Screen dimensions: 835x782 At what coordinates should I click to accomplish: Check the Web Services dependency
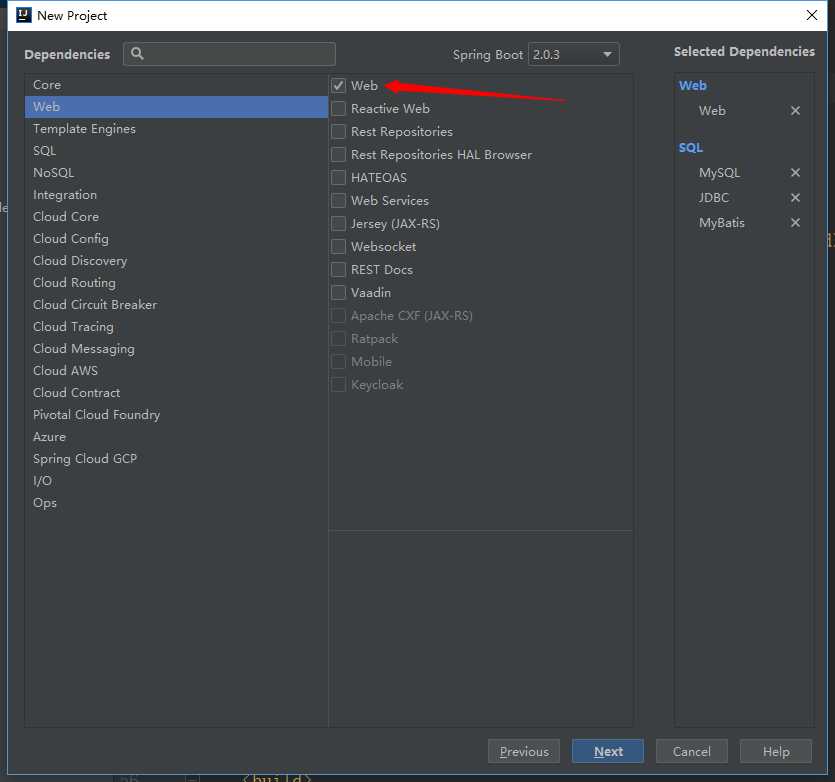click(339, 201)
